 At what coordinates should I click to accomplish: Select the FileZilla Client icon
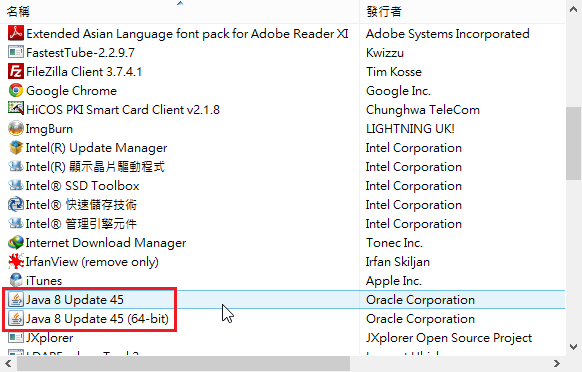pos(16,71)
